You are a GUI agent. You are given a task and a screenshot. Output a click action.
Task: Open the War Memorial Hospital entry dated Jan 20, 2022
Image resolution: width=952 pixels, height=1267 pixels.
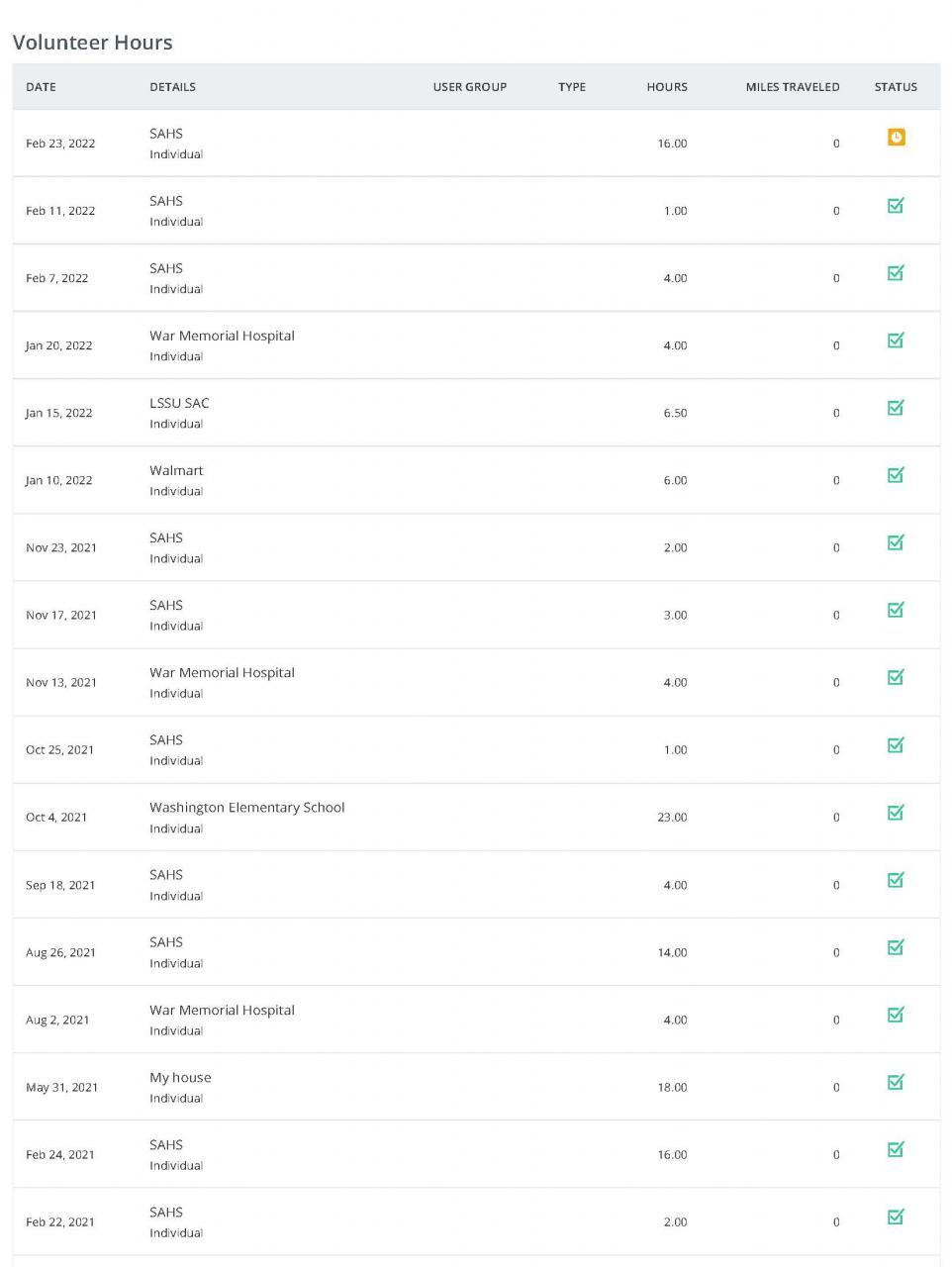[x=222, y=336]
